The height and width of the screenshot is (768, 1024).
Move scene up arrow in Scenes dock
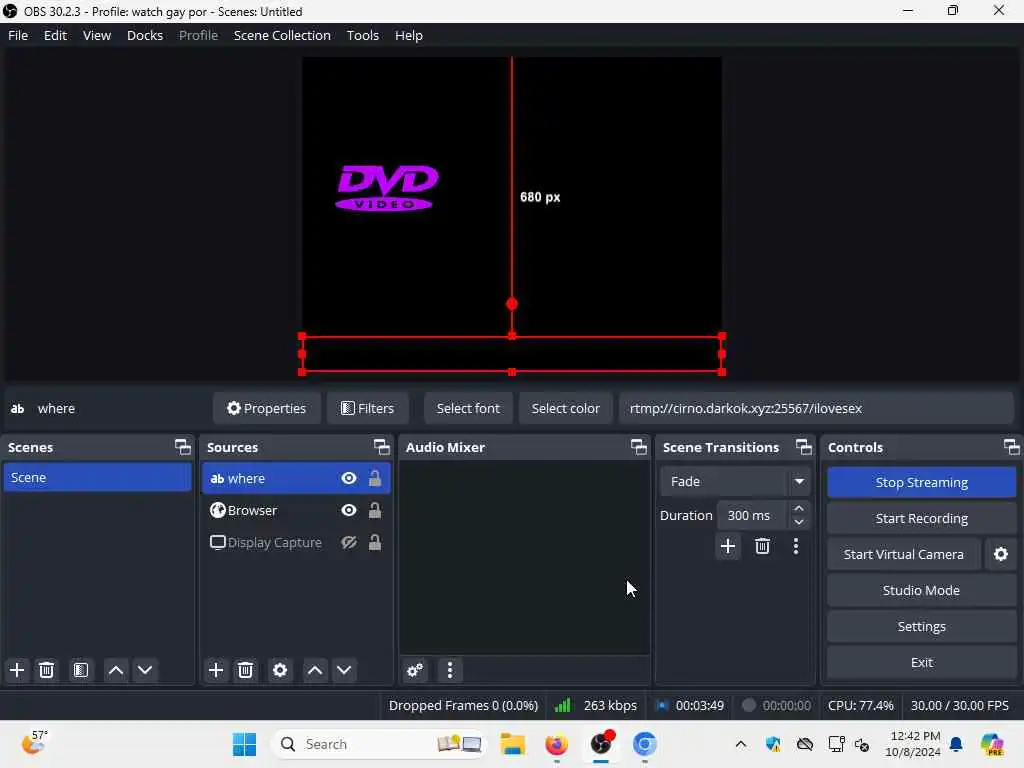pos(116,670)
